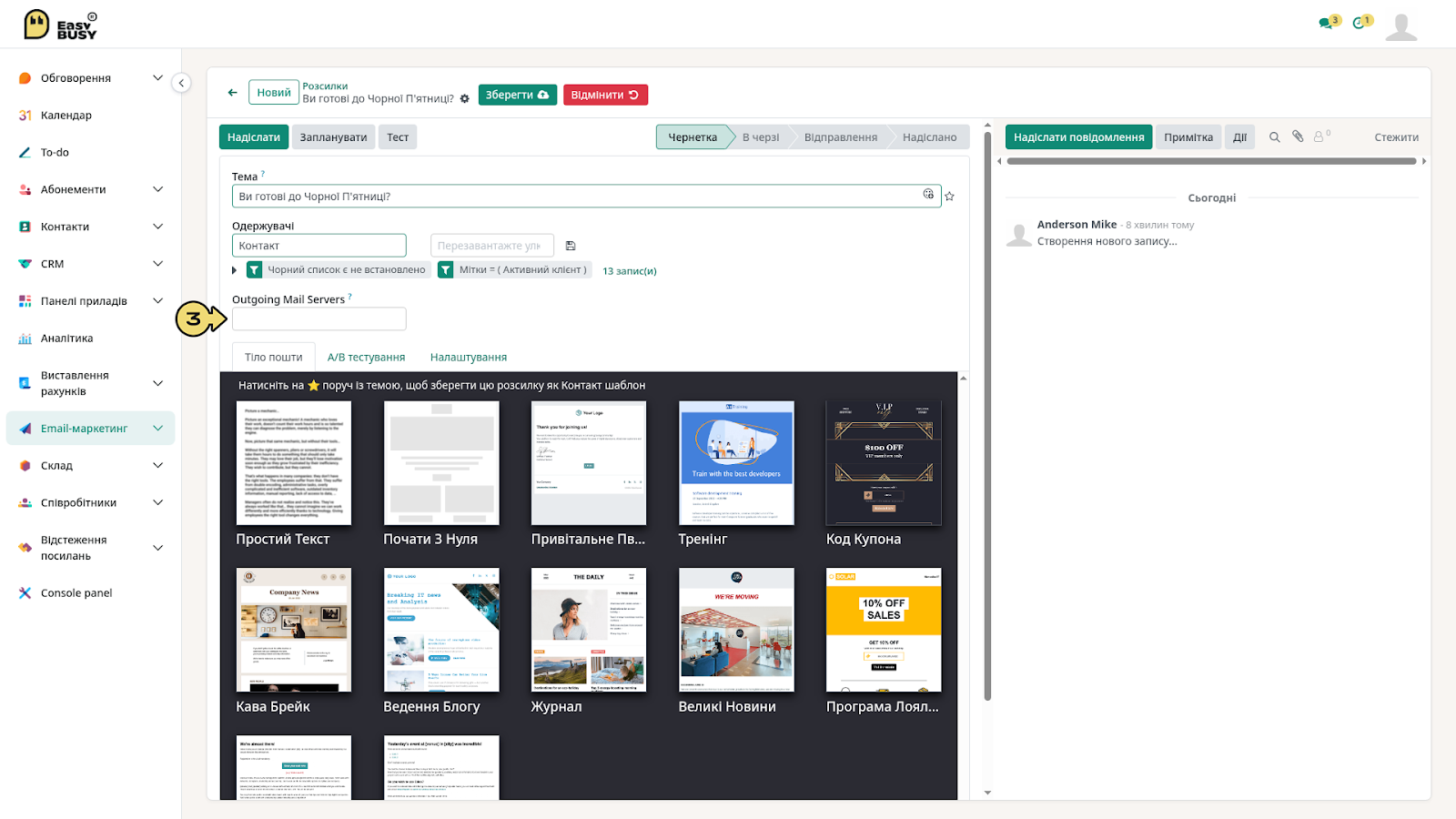
Task: Open activities clock icon in header
Action: click(x=1359, y=23)
